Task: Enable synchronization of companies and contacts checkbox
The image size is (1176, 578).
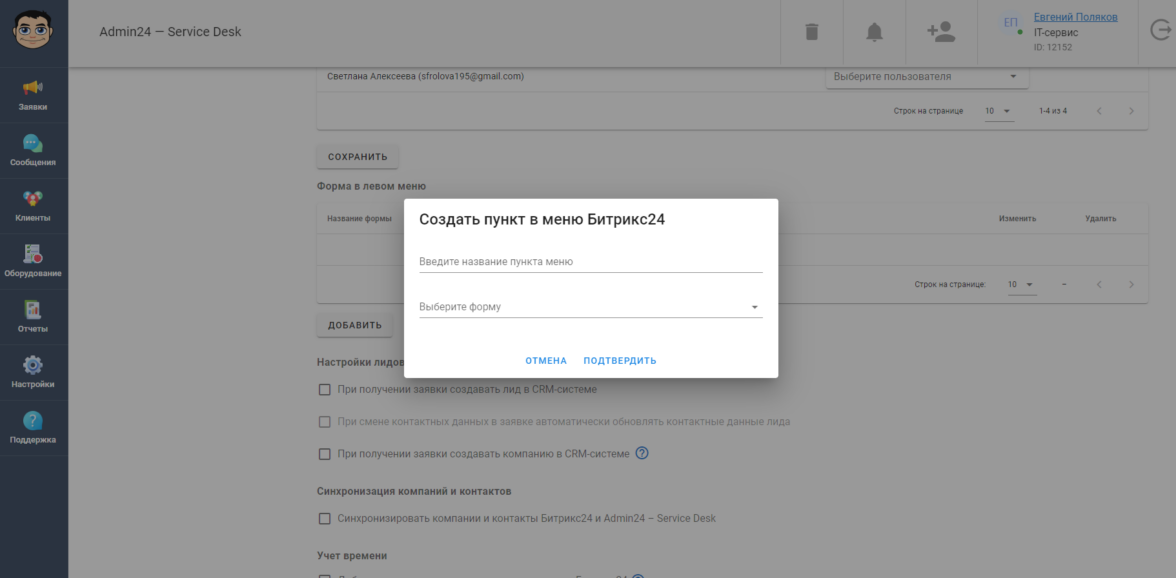Action: pyautogui.click(x=324, y=518)
